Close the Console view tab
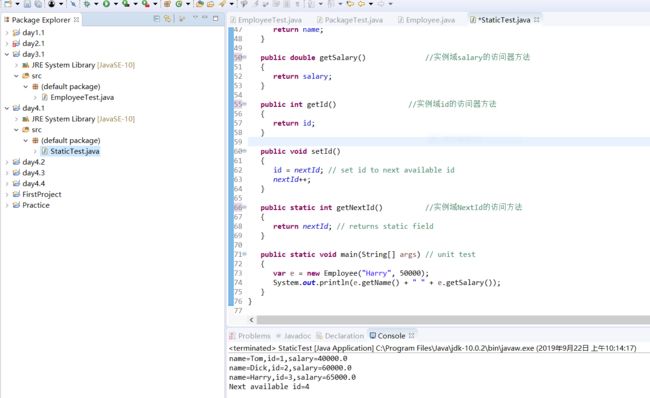Image resolution: width=650 pixels, height=398 pixels. pos(412,335)
